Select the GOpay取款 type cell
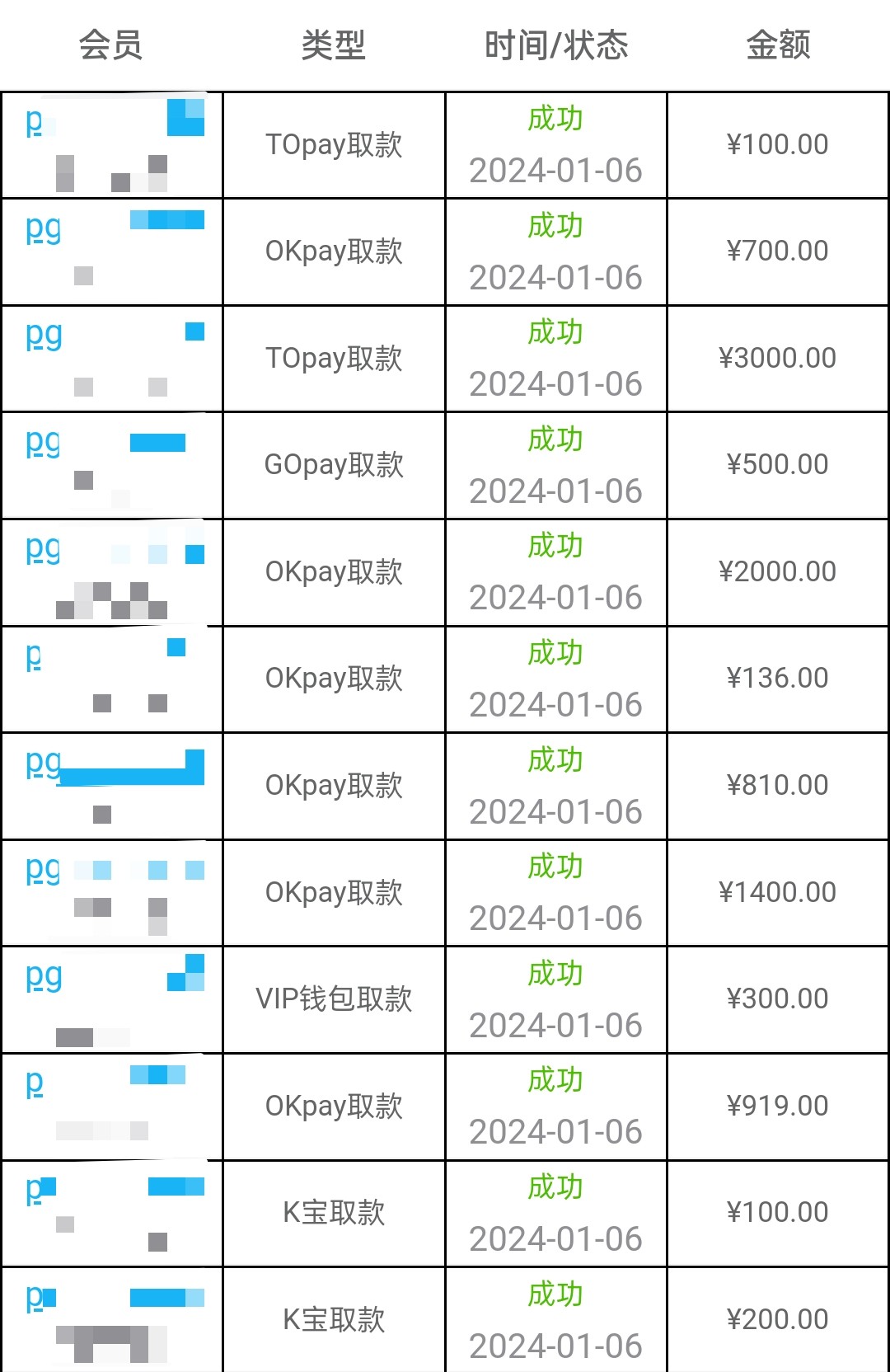The image size is (890, 1372). (x=334, y=465)
